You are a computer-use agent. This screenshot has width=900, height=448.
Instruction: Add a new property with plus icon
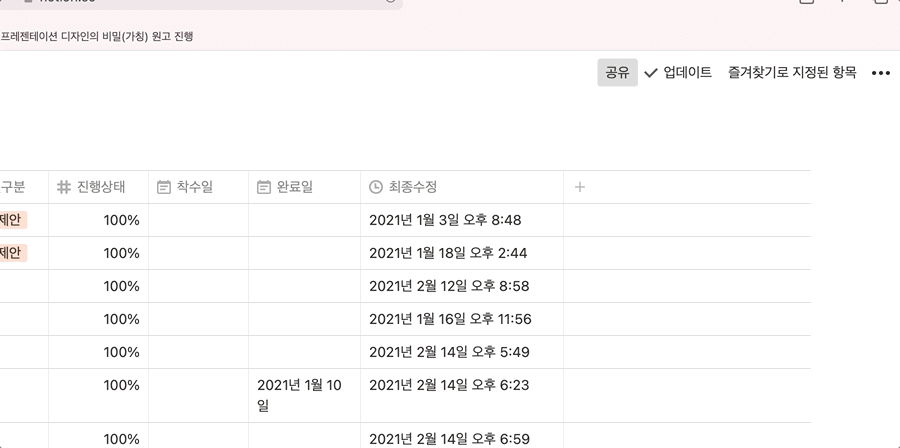tap(580, 187)
